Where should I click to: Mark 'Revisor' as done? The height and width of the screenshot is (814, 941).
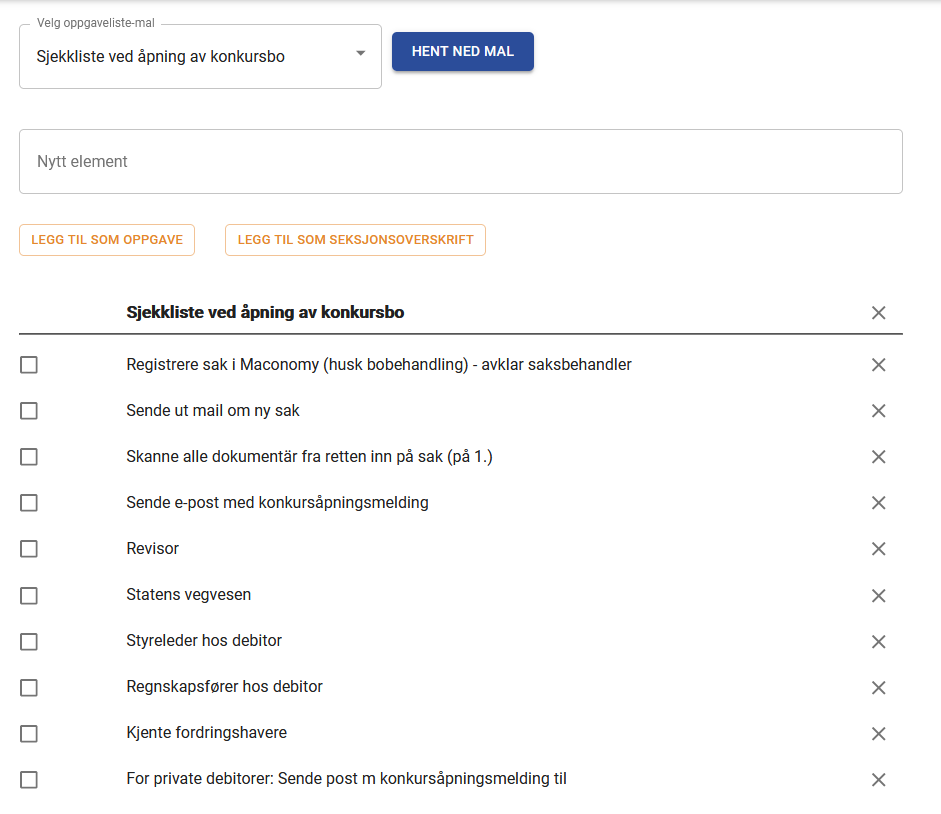[29, 549]
